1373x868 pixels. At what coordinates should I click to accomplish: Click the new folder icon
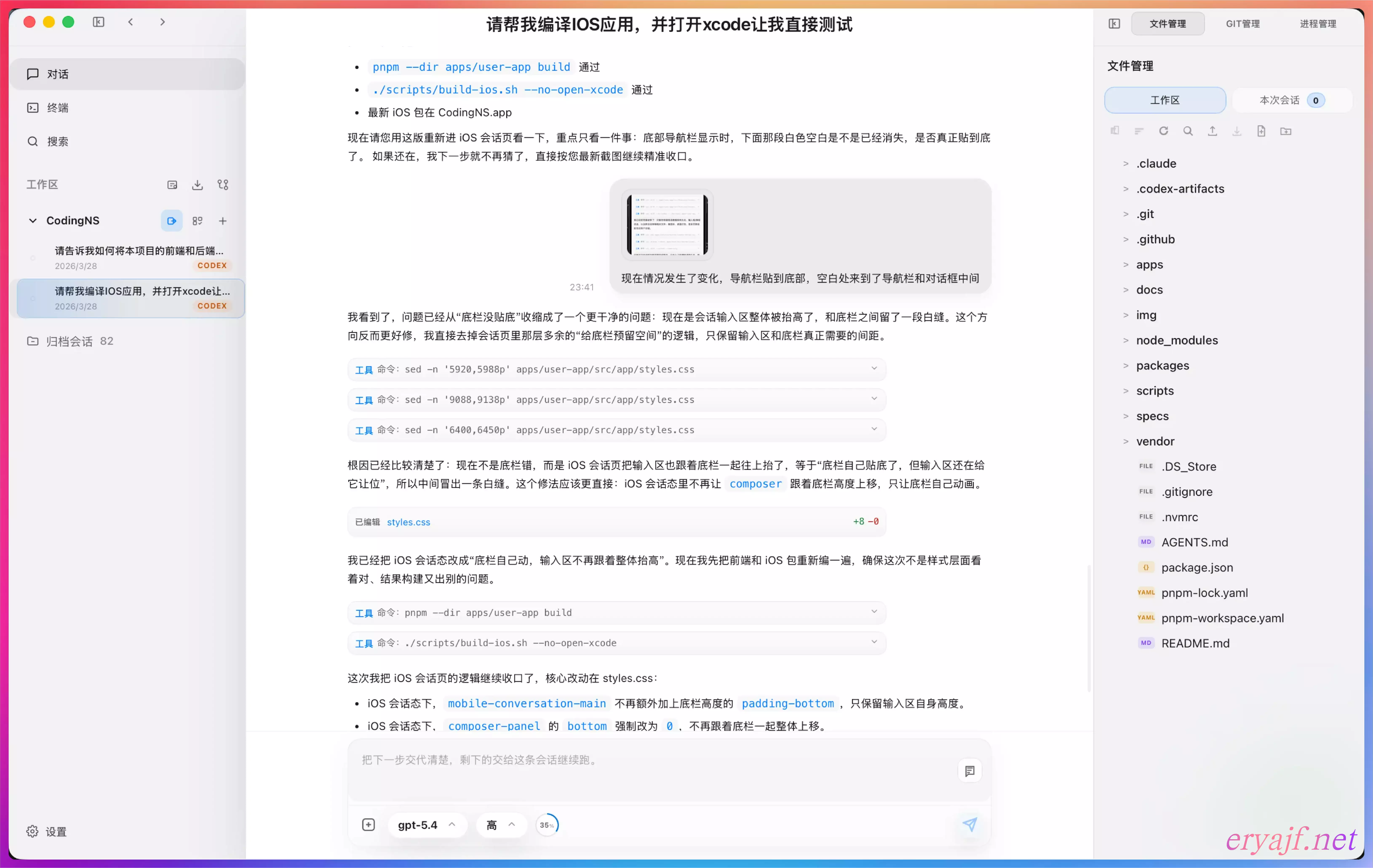pos(1286,131)
